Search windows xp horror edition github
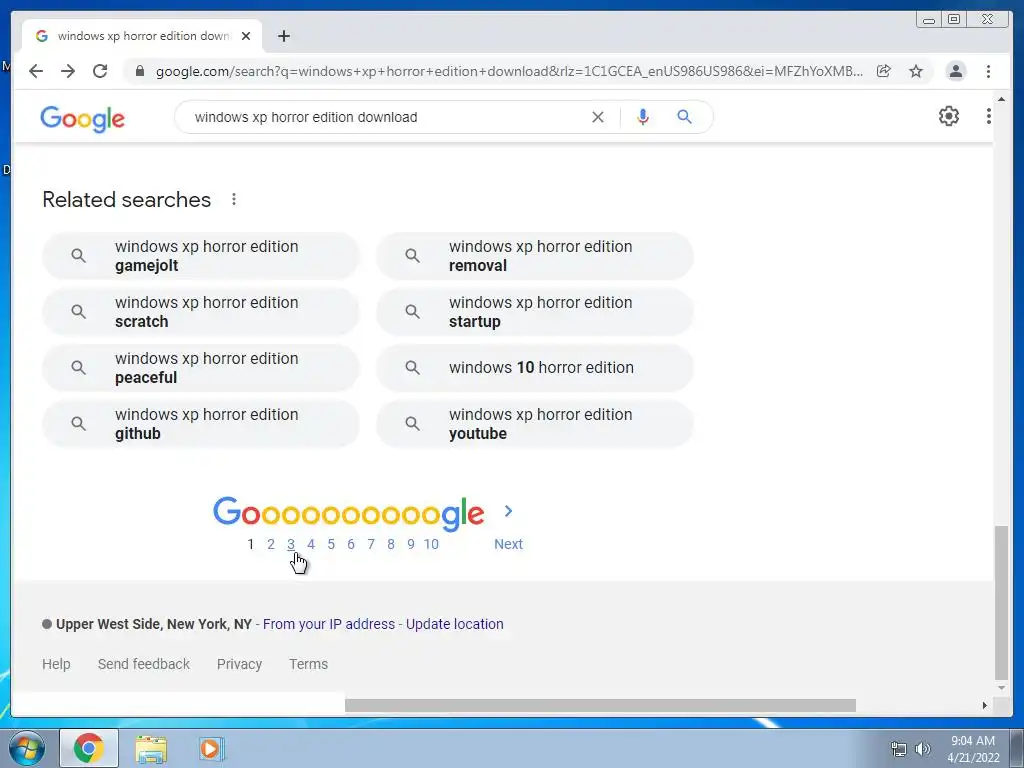 tap(200, 424)
